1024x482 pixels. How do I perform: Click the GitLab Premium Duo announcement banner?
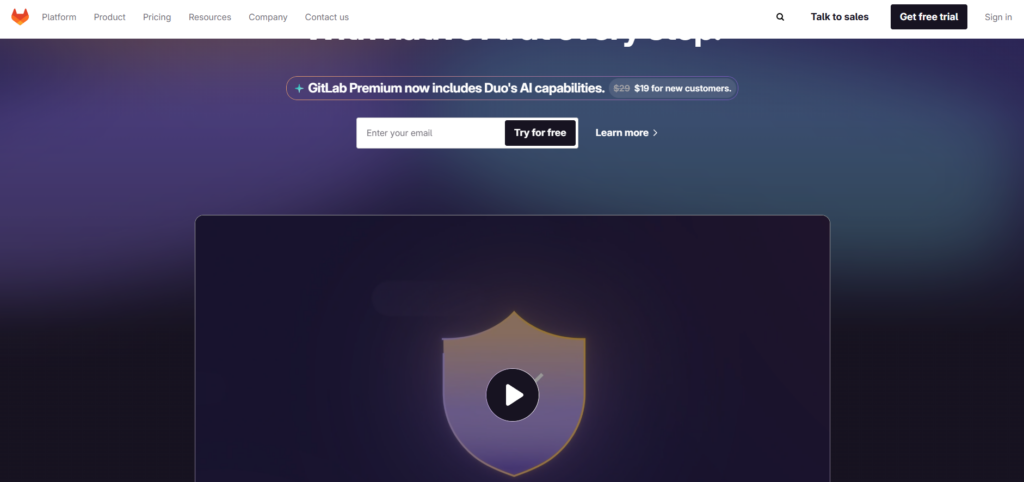(512, 88)
